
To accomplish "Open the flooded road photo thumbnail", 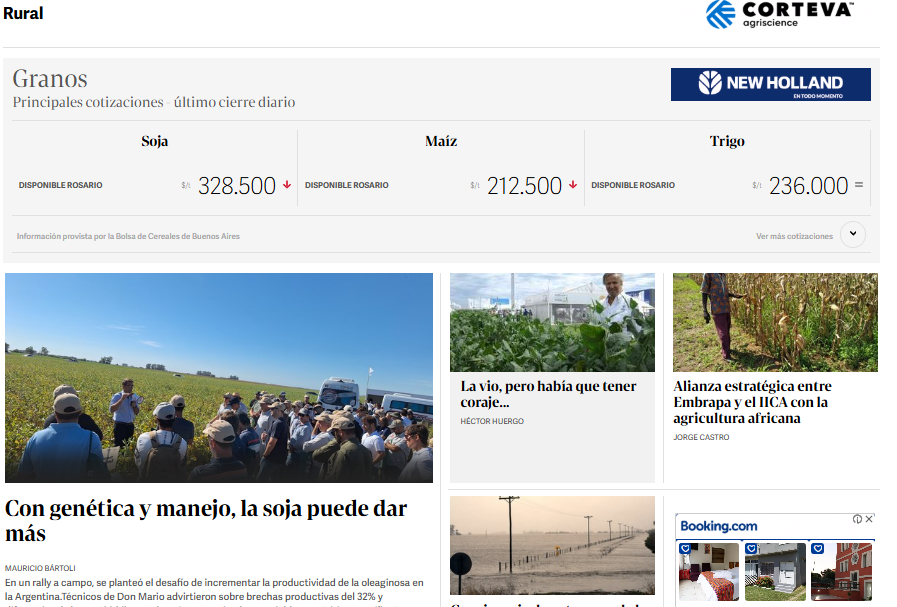I will coord(552,545).
